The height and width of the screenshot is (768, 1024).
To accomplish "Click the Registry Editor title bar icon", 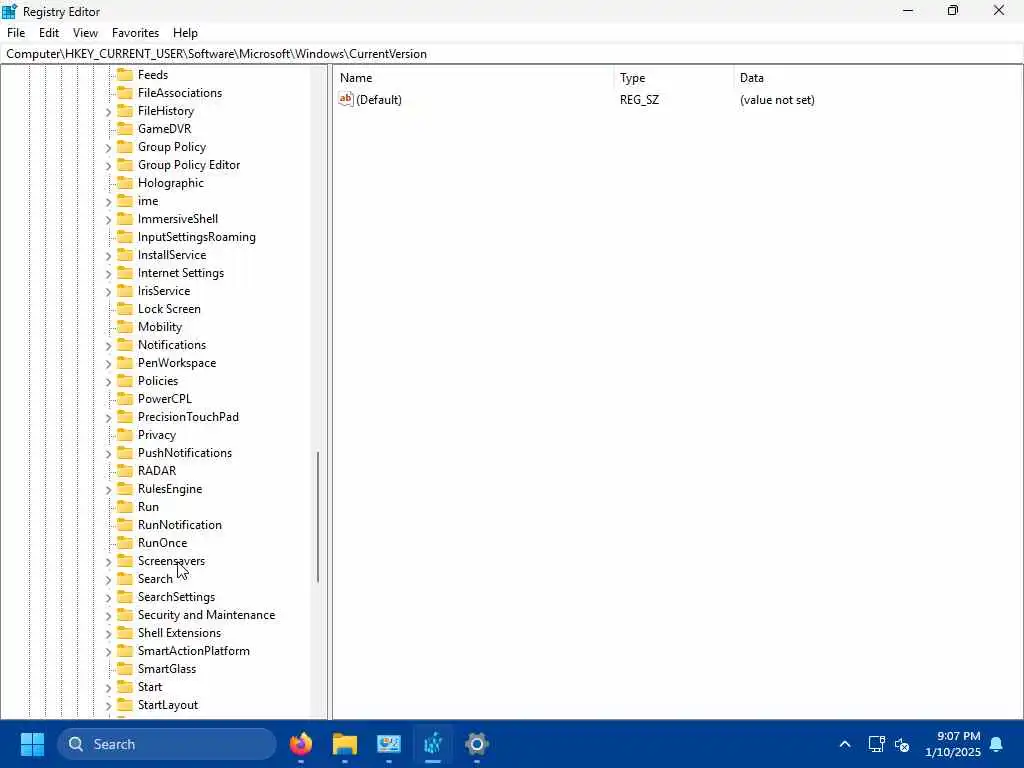I will (x=9, y=11).
